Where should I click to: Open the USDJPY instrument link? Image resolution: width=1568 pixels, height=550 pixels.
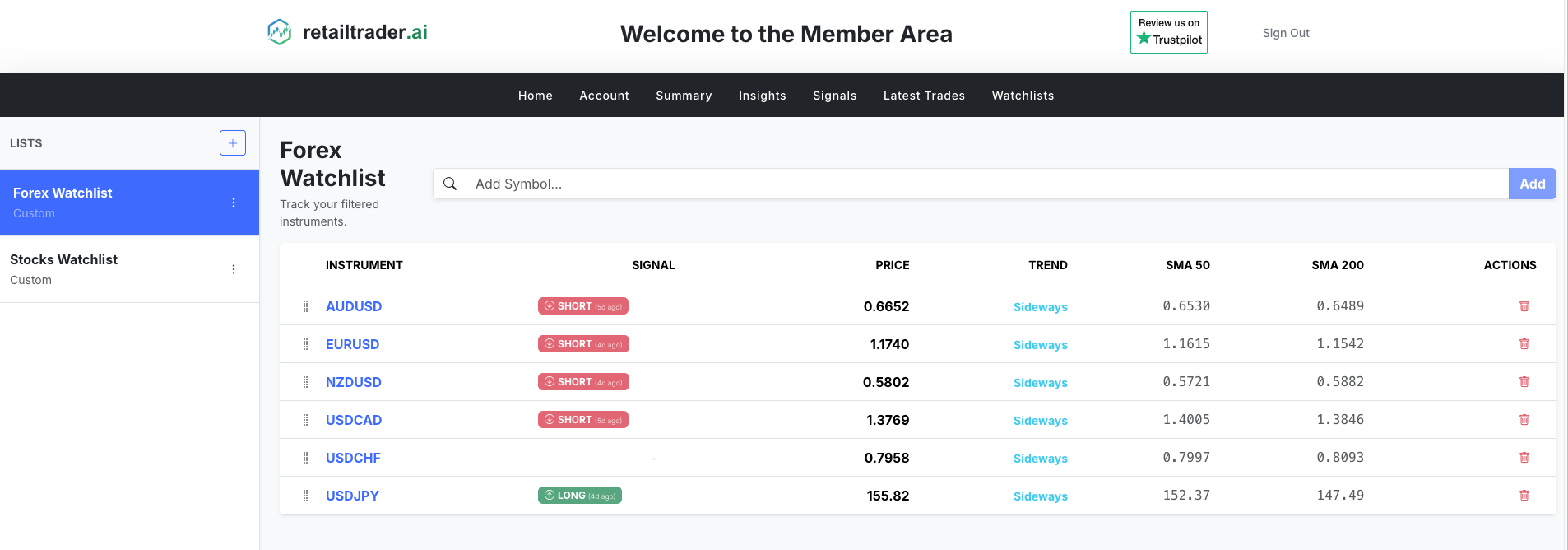[352, 496]
